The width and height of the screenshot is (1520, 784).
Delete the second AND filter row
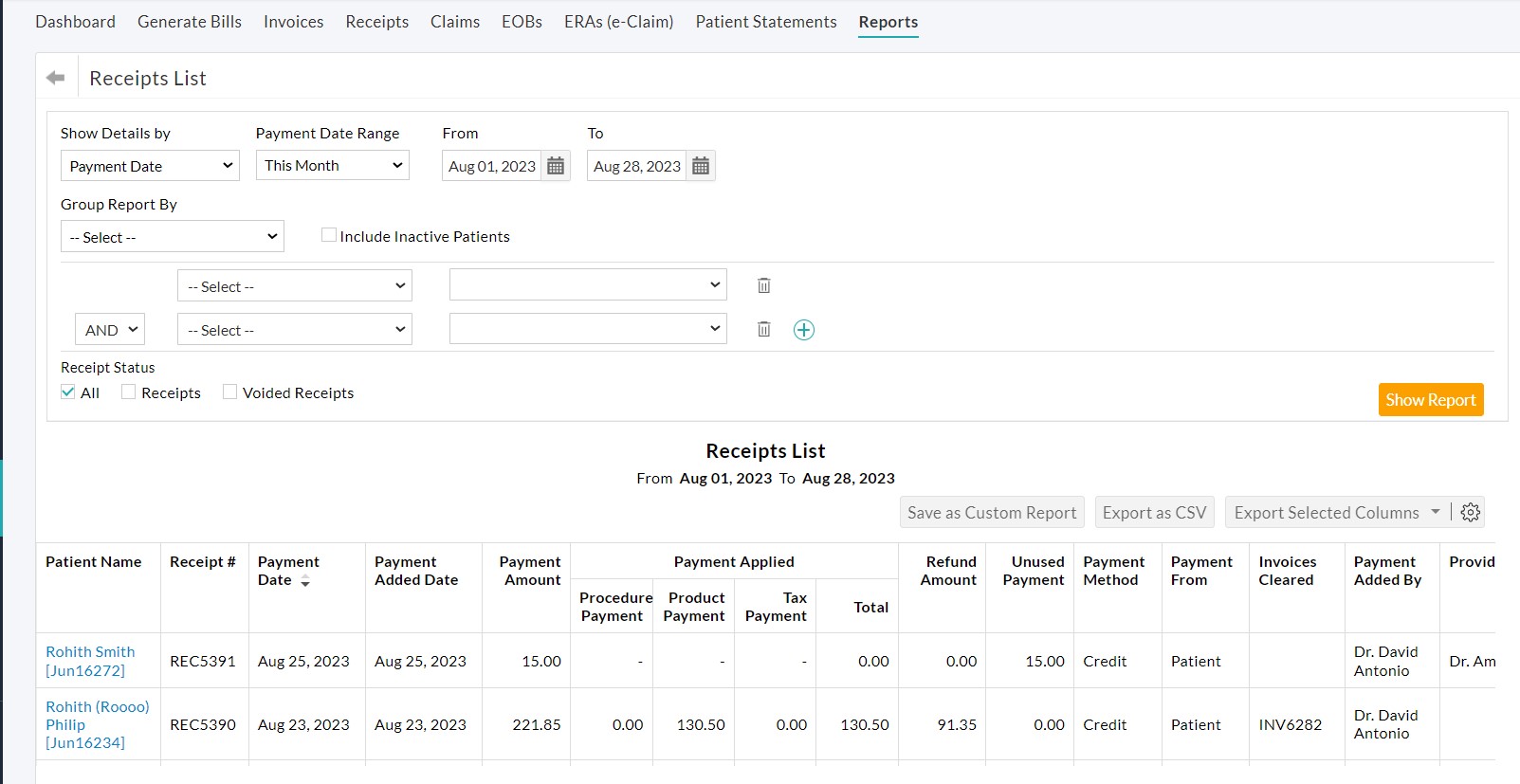[x=763, y=330]
